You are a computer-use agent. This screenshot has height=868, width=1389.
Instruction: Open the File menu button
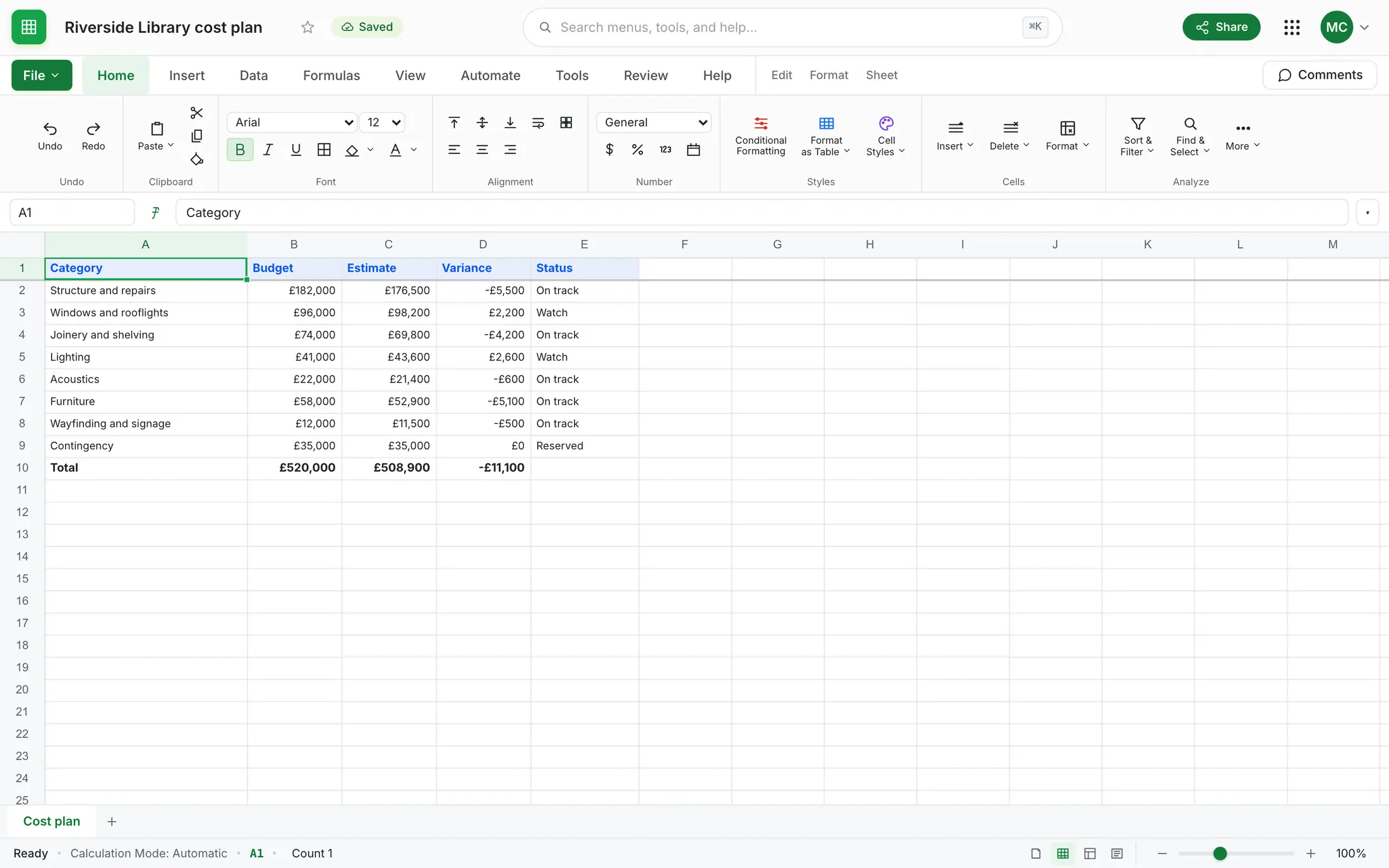coord(42,75)
